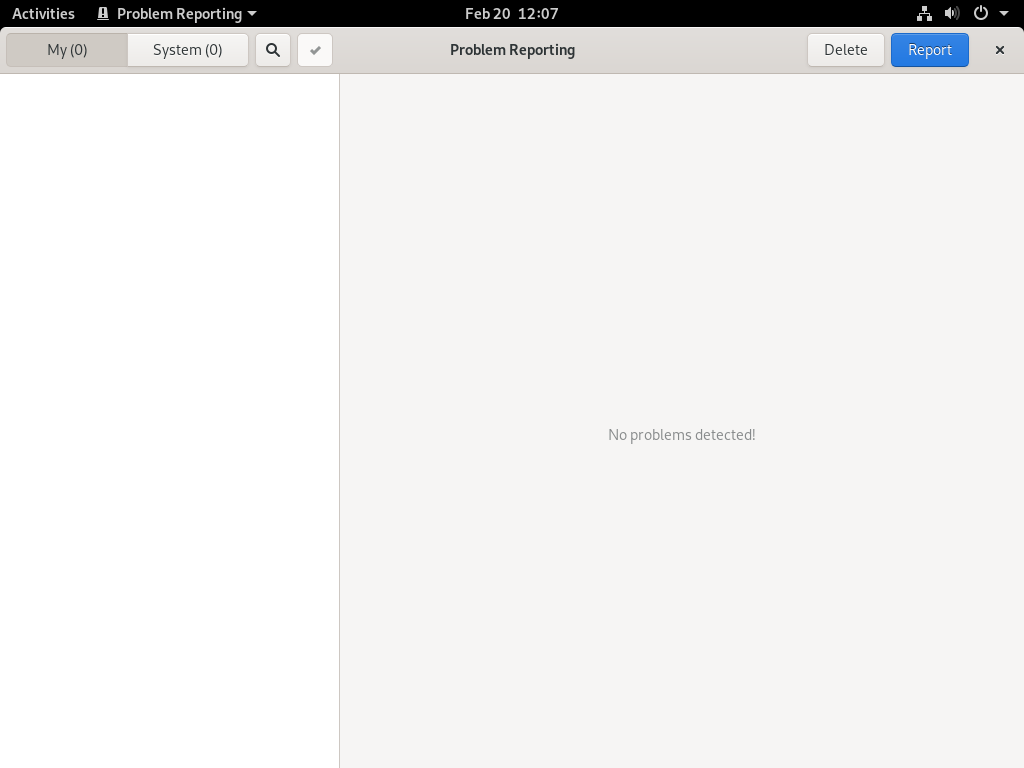
Task: Click the Problem Reporting app icon in top bar
Action: click(x=103, y=14)
